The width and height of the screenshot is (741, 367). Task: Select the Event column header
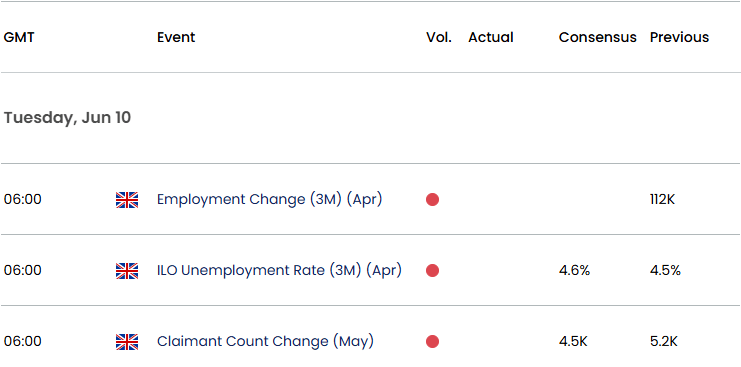click(176, 37)
